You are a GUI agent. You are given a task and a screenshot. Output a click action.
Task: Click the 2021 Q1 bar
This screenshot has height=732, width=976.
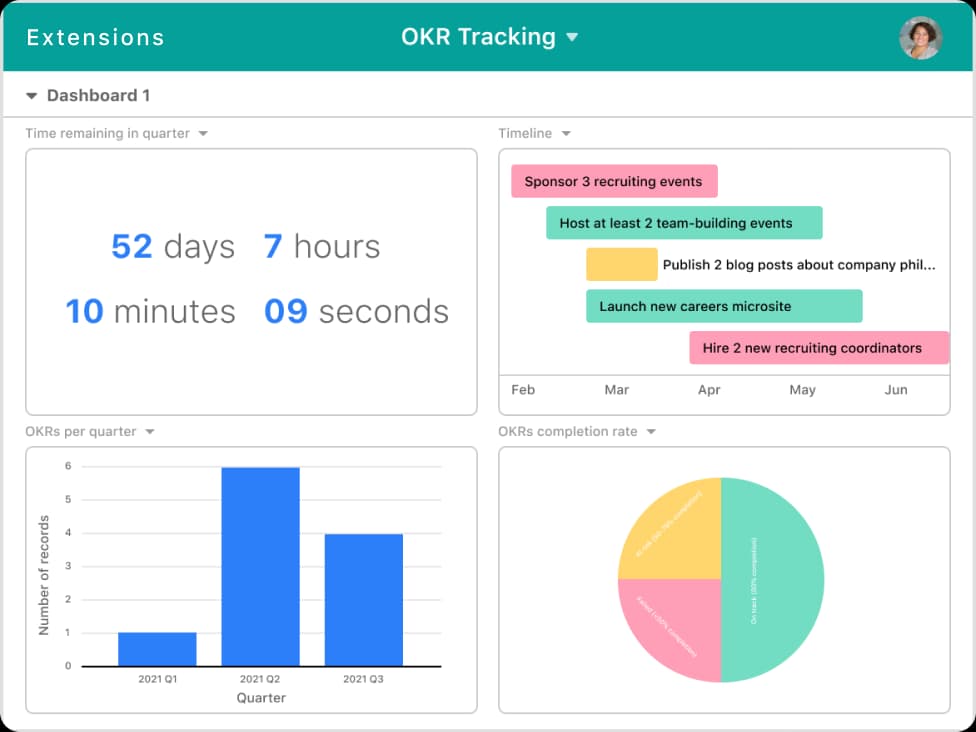pyautogui.click(x=157, y=649)
